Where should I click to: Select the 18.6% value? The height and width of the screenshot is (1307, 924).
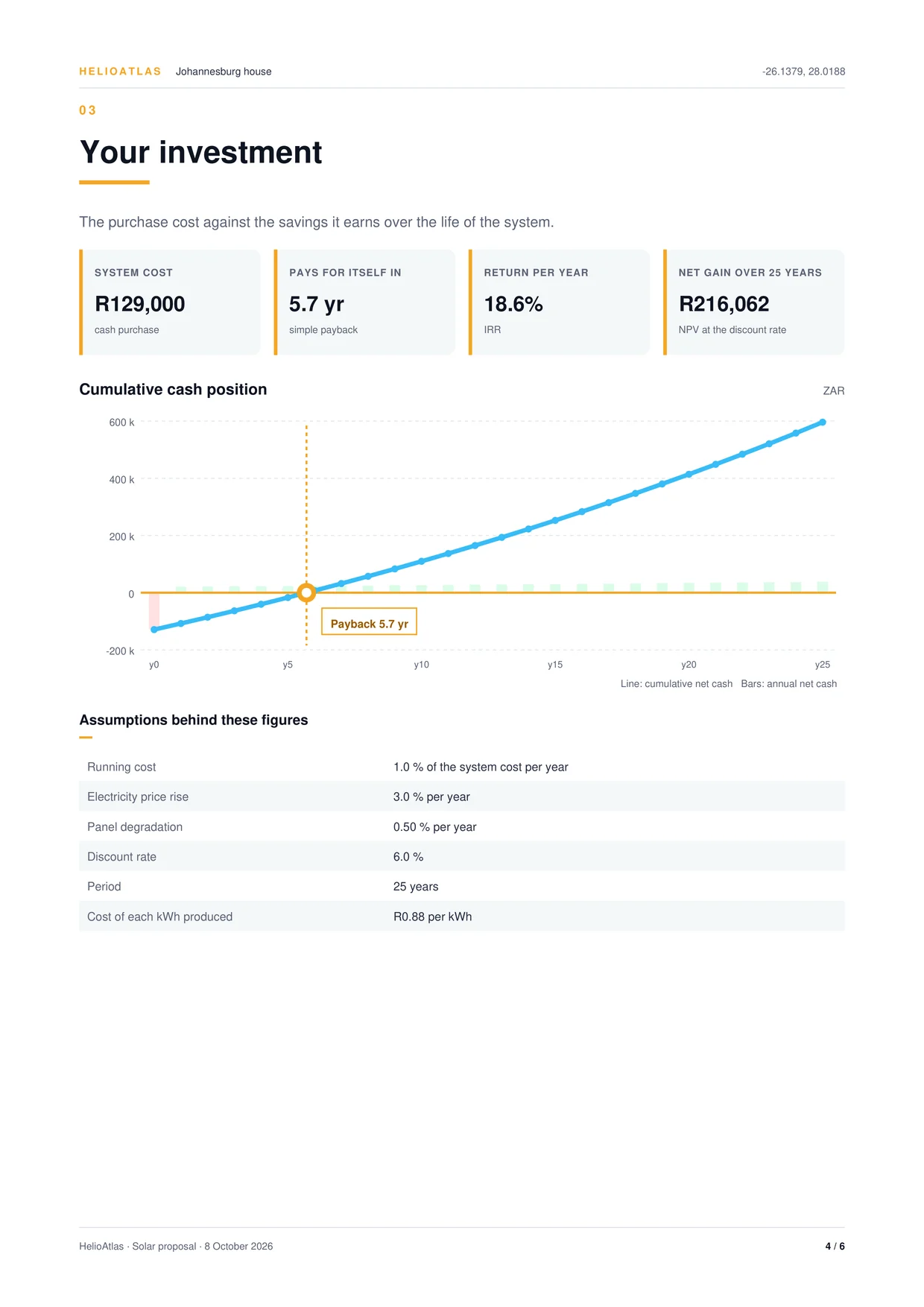pyautogui.click(x=513, y=304)
